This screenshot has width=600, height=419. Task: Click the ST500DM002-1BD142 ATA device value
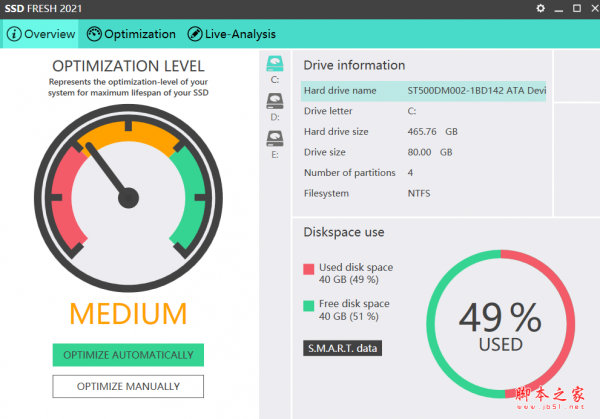(x=476, y=91)
